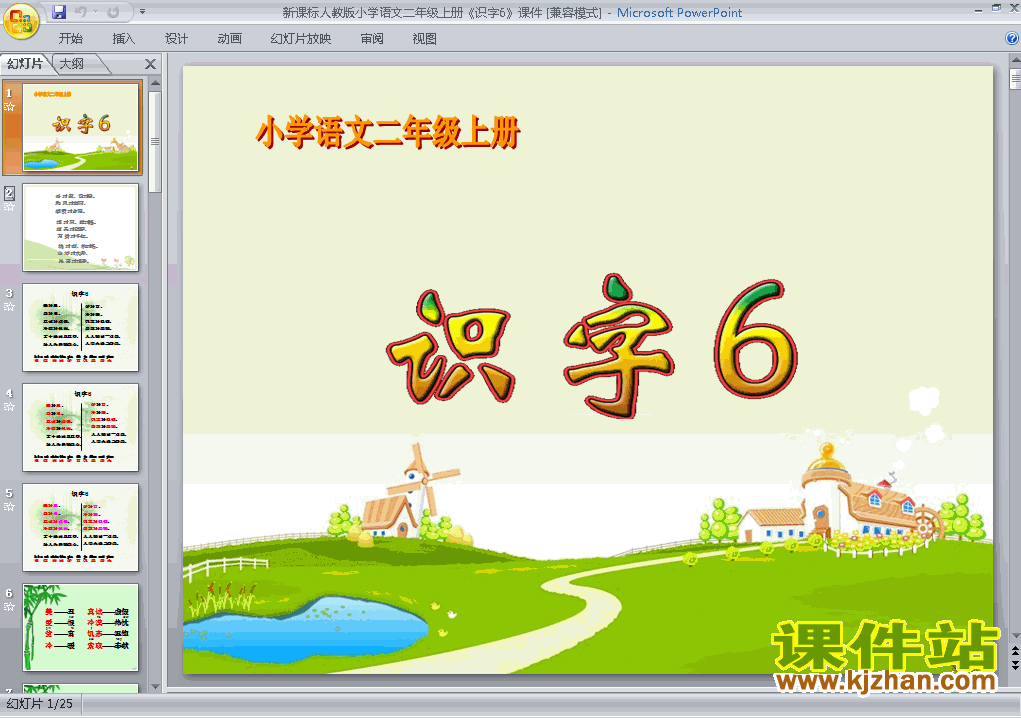
Task: Open the 插入 ribbon tab
Action: coord(124,38)
